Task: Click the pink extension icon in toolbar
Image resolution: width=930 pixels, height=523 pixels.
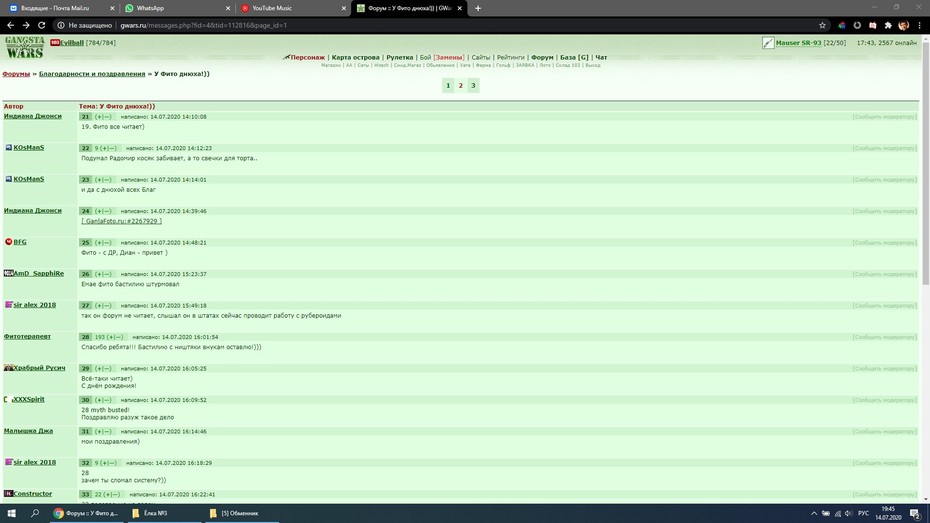Action: [872, 25]
